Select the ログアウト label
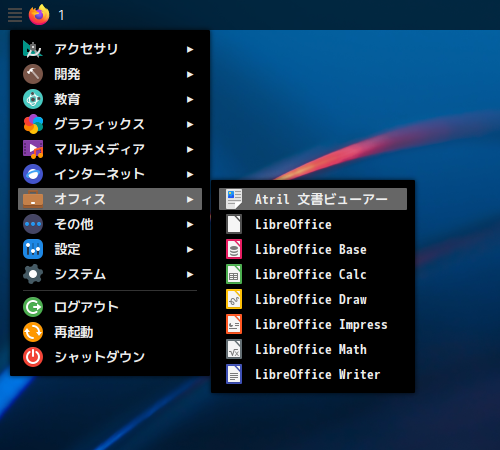The width and height of the screenshot is (500, 450). click(86, 307)
